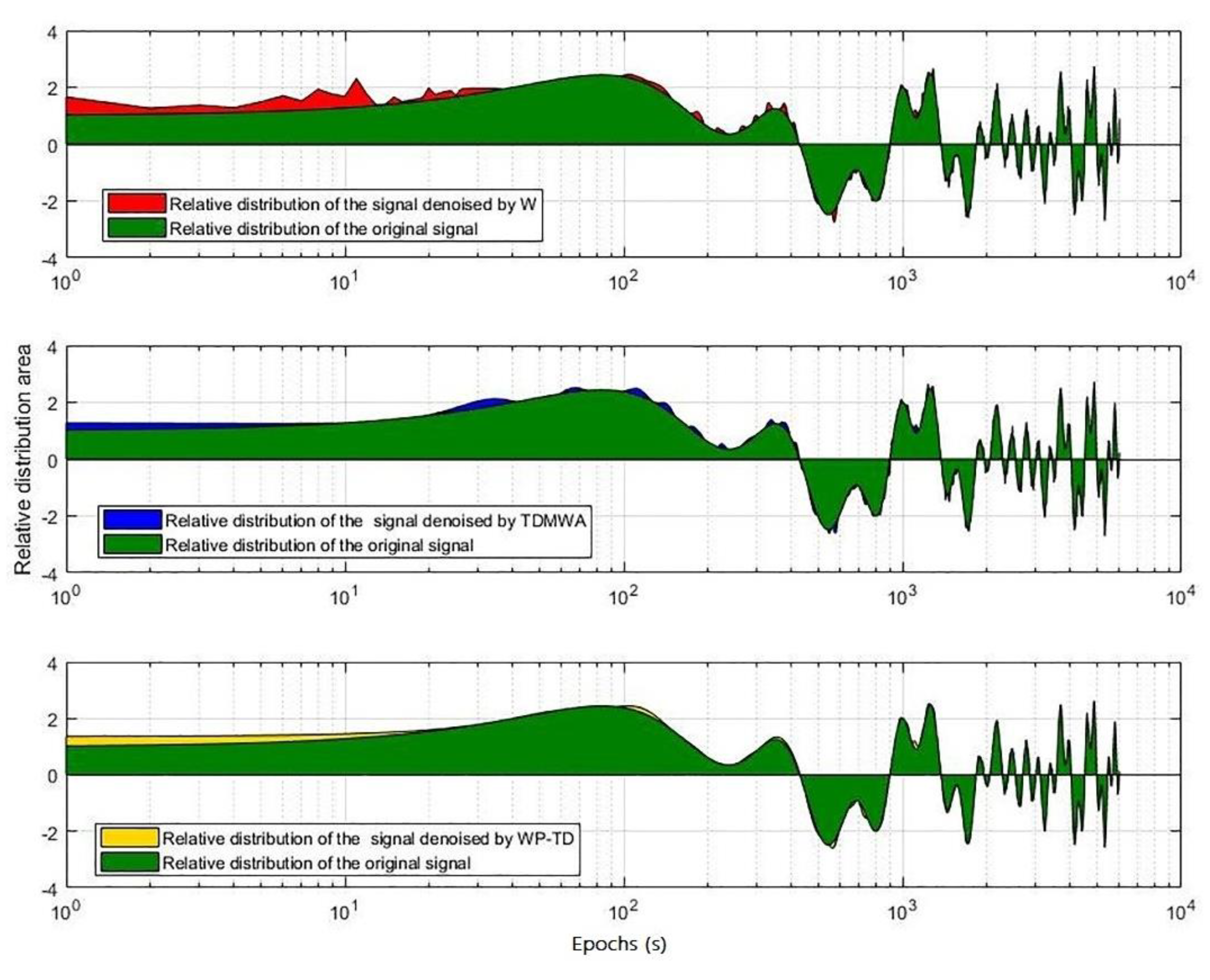1210x980 pixels.
Task: Click the blue TDMWA legend swatch
Action: (132, 519)
